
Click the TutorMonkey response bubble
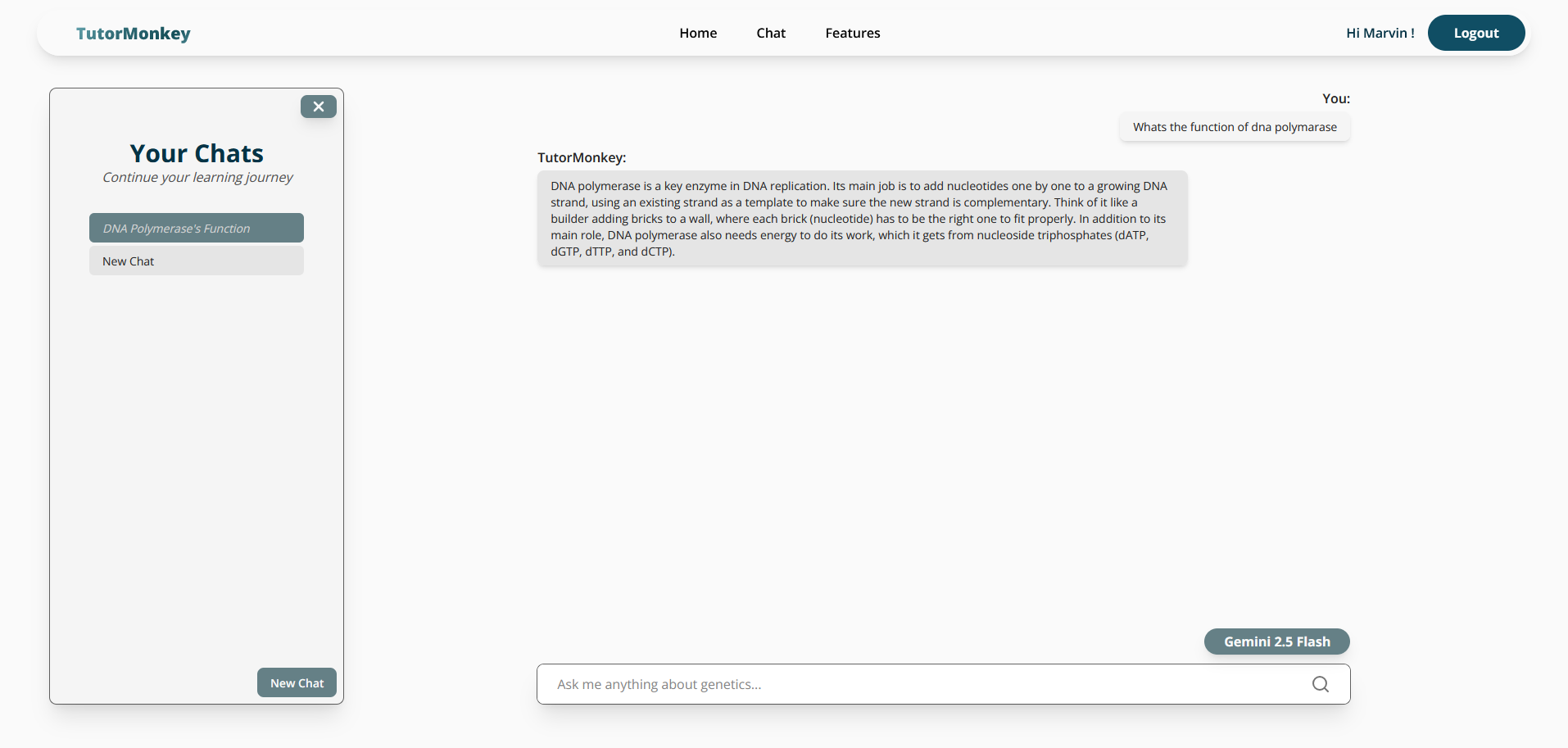[x=861, y=218]
